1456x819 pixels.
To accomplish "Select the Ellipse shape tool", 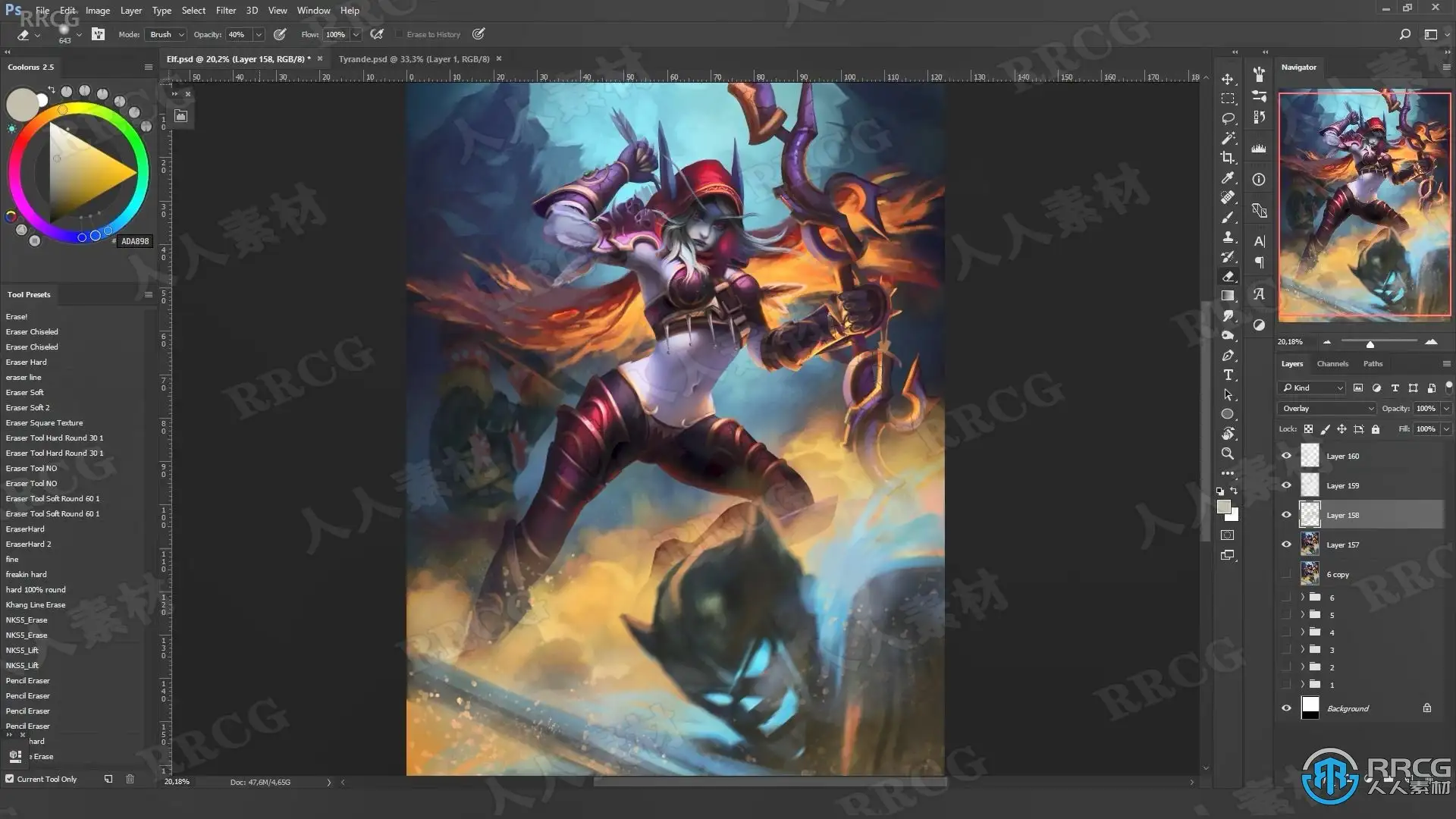I will tap(1228, 414).
